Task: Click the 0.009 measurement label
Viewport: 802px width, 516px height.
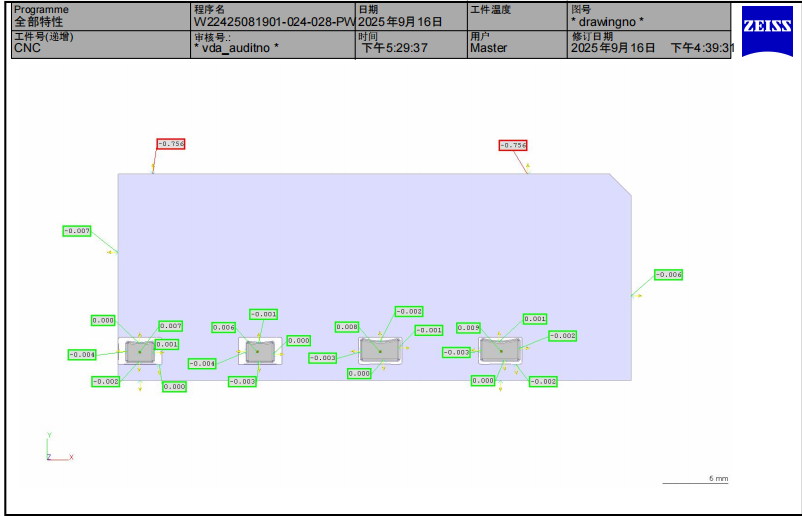Action: 468,328
